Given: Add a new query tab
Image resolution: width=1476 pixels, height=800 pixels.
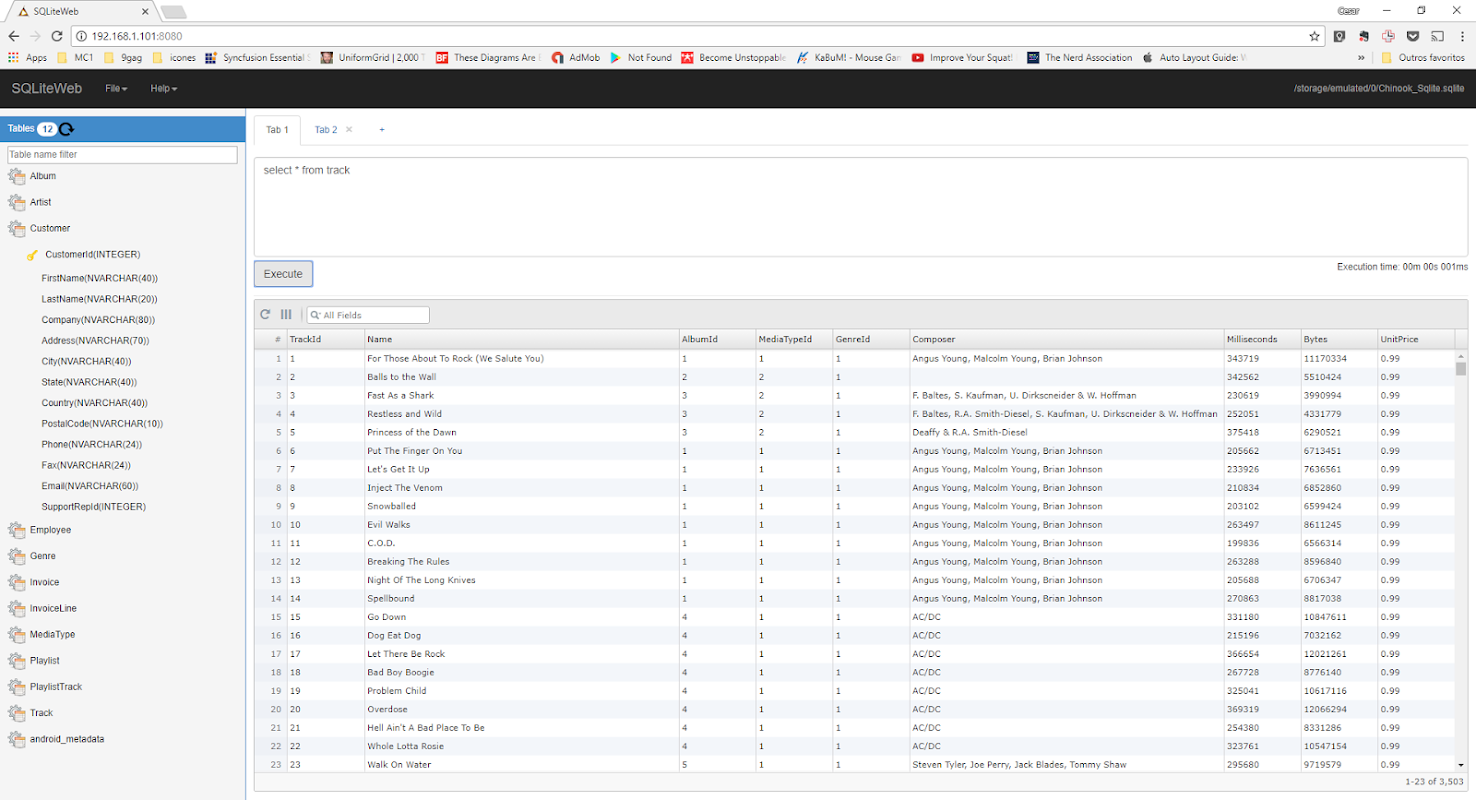Looking at the screenshot, I should (x=382, y=130).
